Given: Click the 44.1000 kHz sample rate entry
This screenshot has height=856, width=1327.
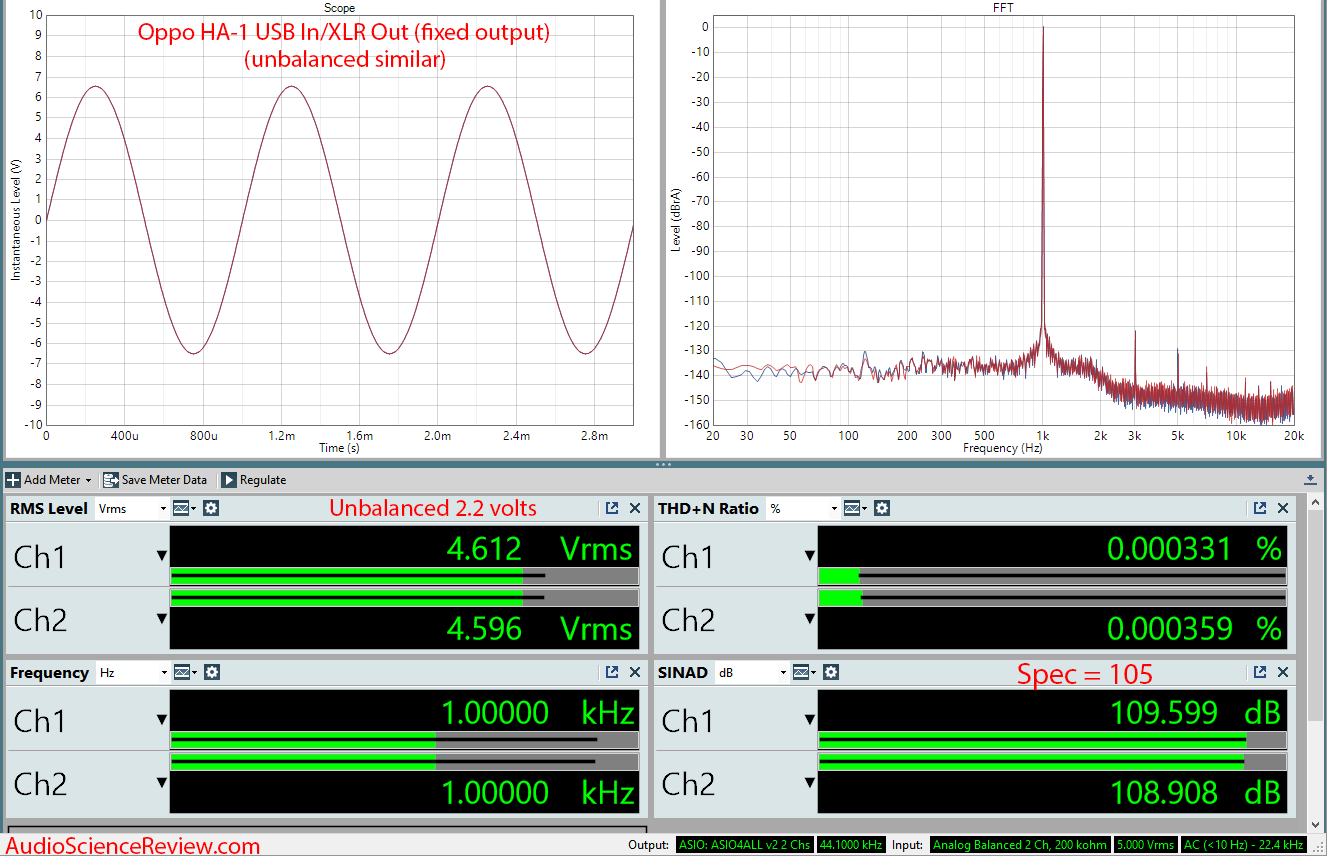Looking at the screenshot, I should coord(850,845).
